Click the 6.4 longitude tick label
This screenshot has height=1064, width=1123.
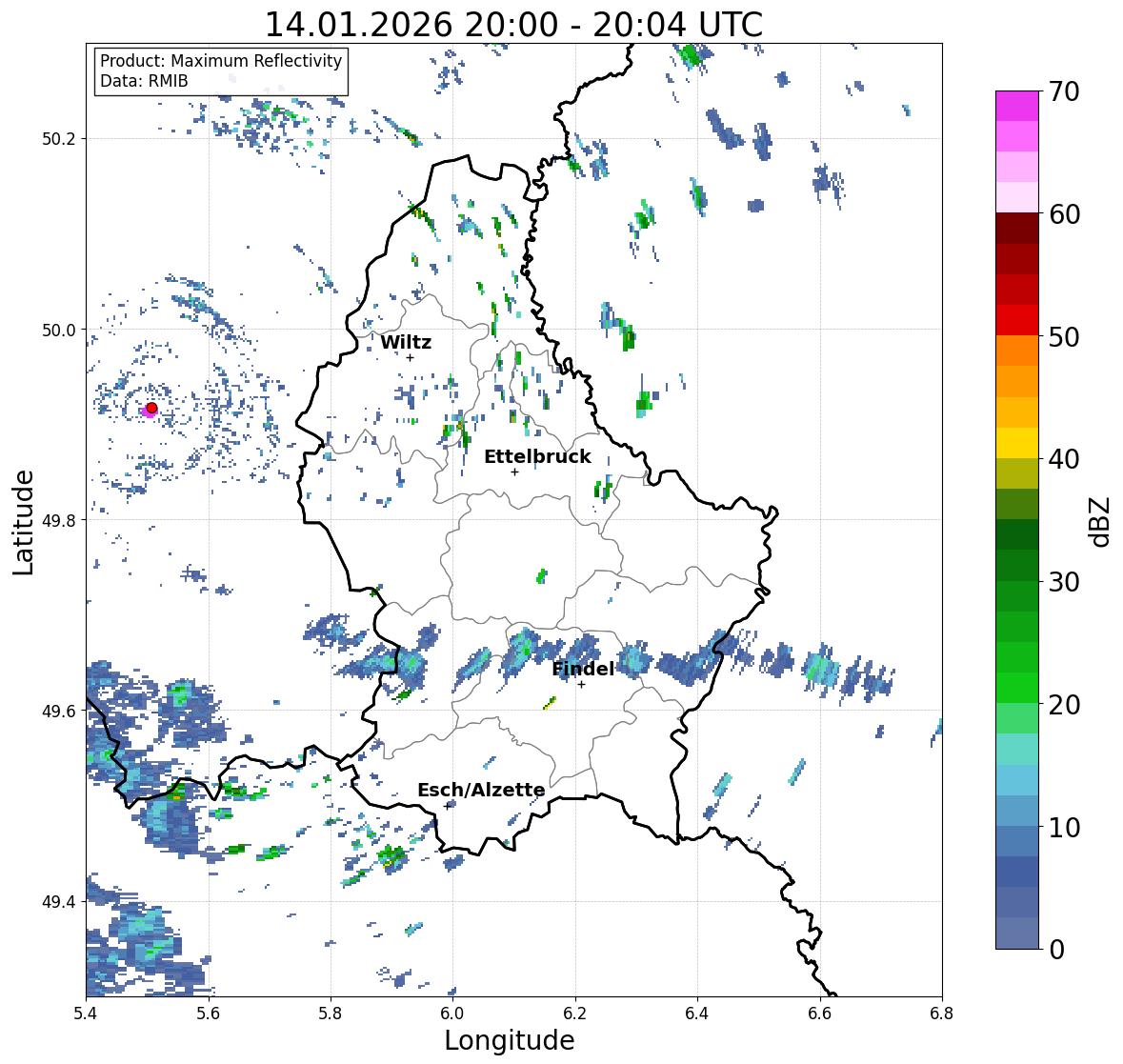(x=697, y=1014)
